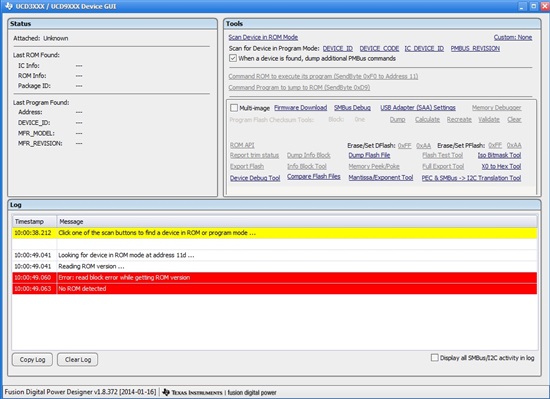Scan for device using PMBUS_REVISION
The width and height of the screenshot is (550, 399).
tap(475, 48)
